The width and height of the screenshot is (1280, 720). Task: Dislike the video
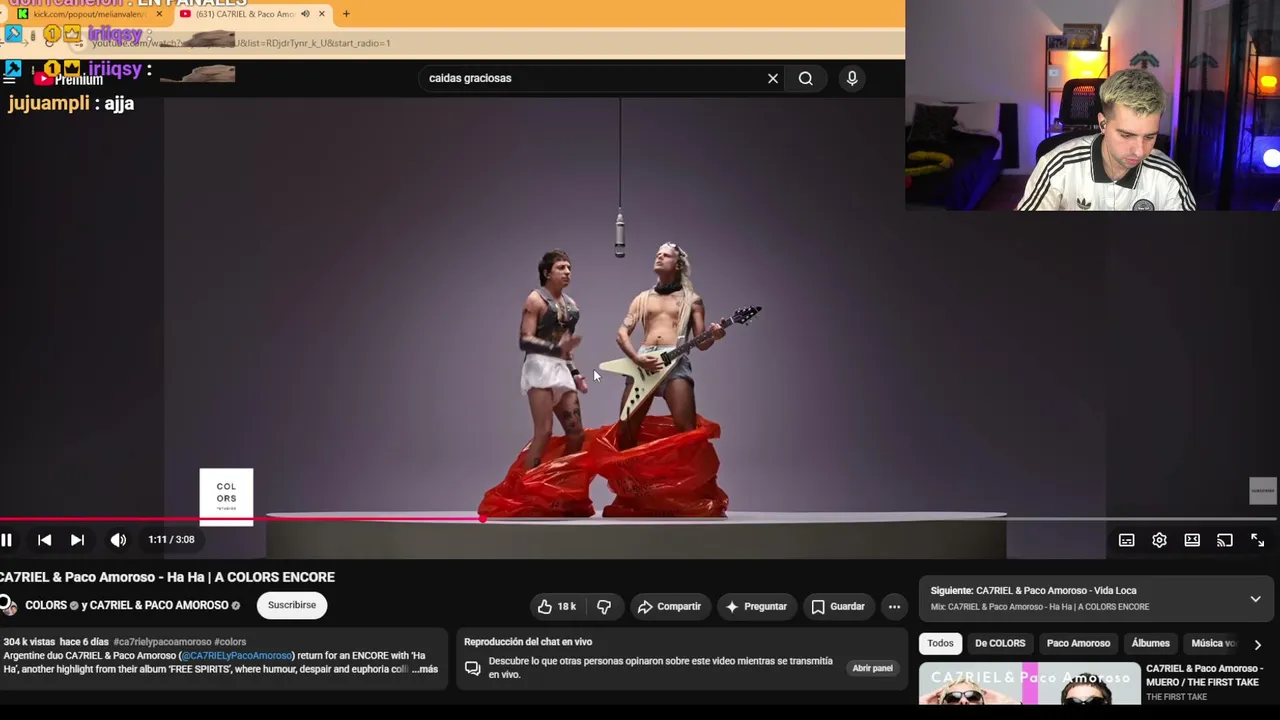[x=604, y=606]
